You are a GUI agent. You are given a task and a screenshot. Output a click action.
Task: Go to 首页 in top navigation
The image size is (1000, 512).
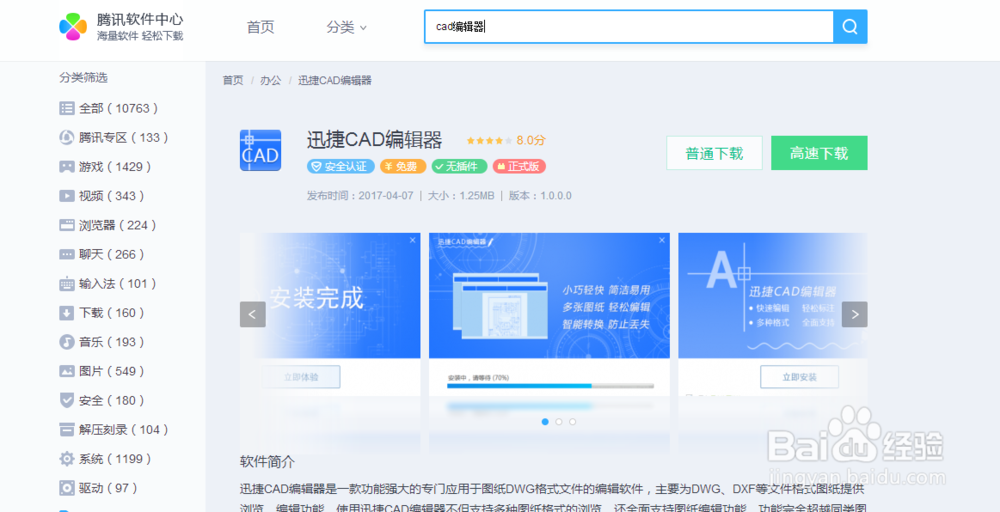[260, 27]
